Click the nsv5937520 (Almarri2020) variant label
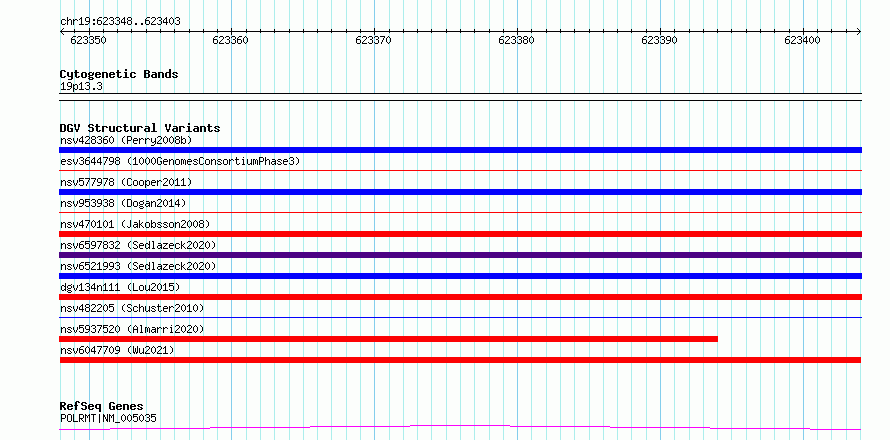 132,329
